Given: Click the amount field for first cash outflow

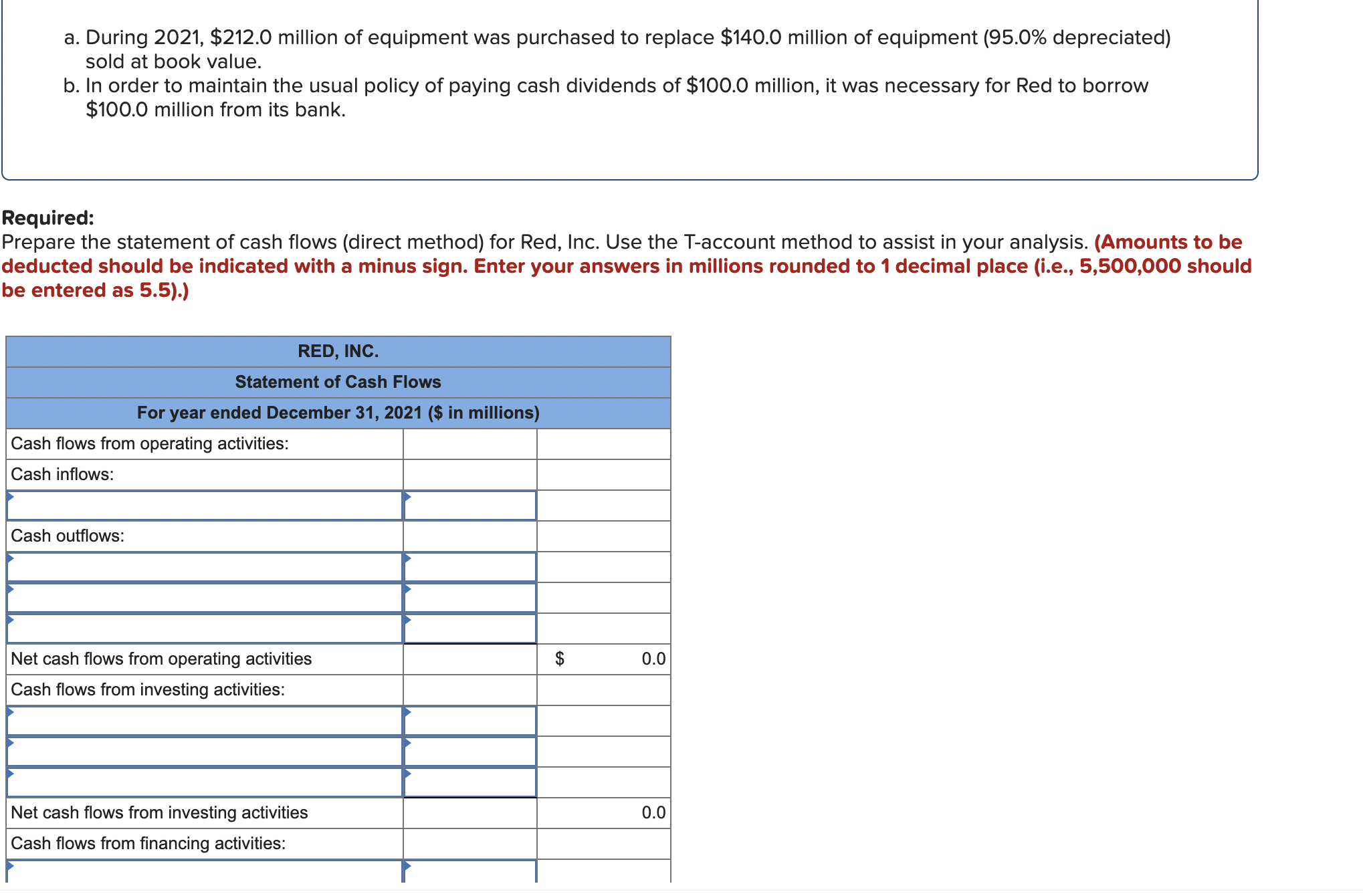Looking at the screenshot, I should (469, 566).
